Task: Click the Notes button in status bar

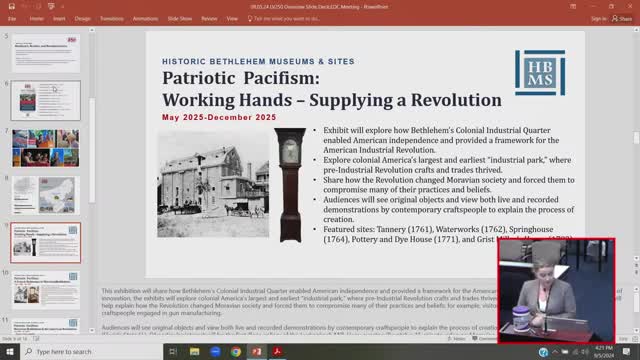Action: 456,338
